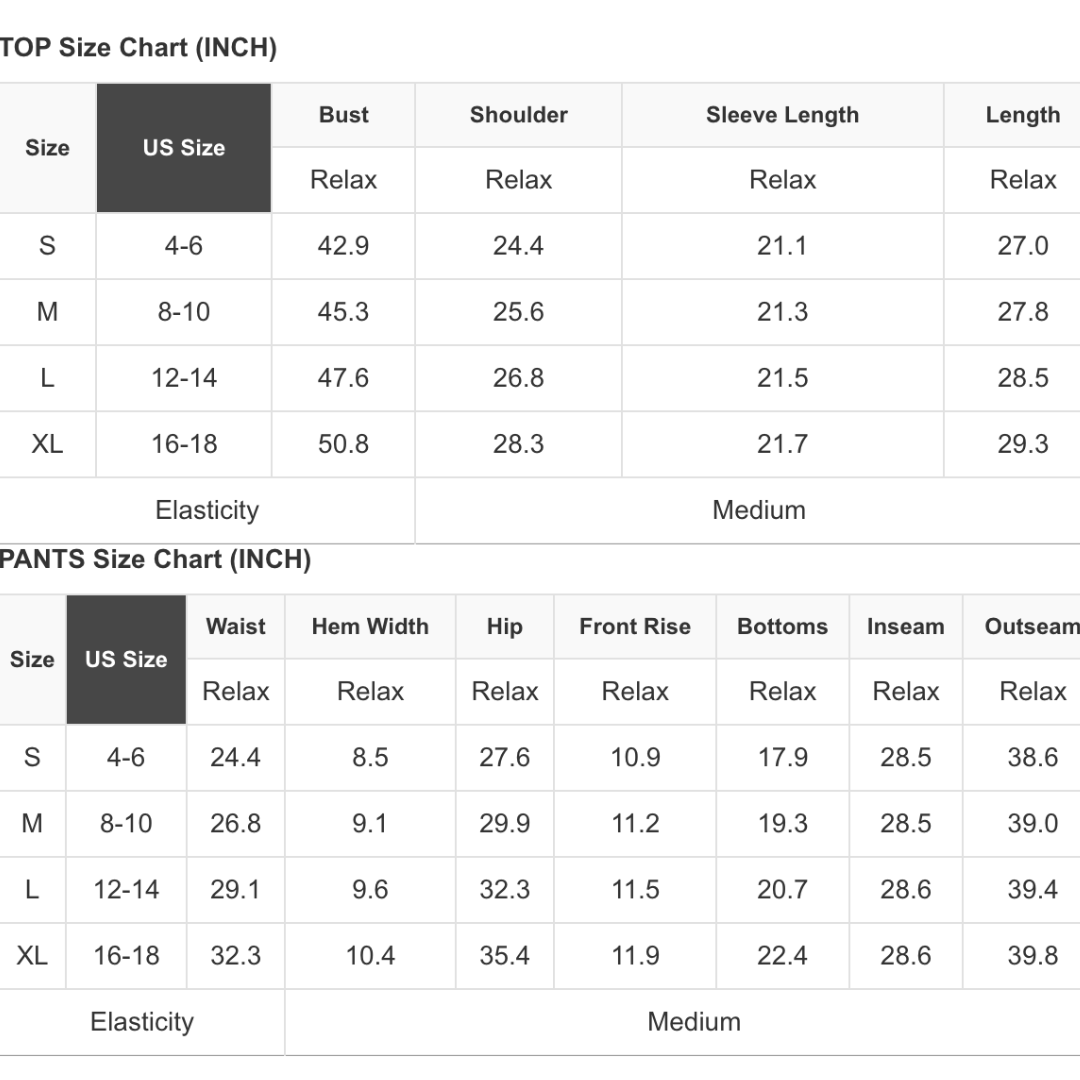Click the 22.4 bottoms measurement cell
The image size is (1080, 1080).
click(x=782, y=956)
